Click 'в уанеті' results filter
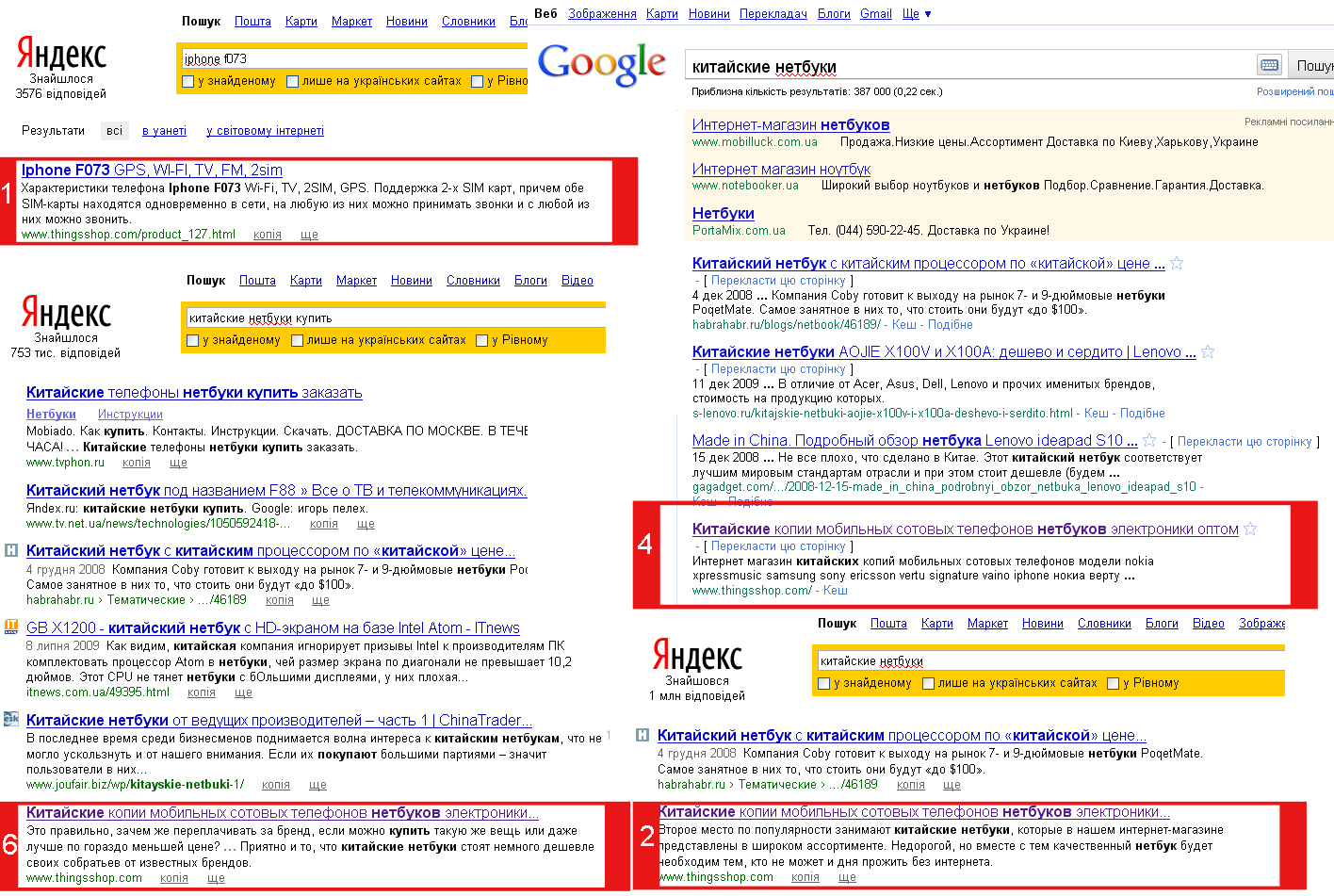The image size is (1334, 896). [164, 131]
